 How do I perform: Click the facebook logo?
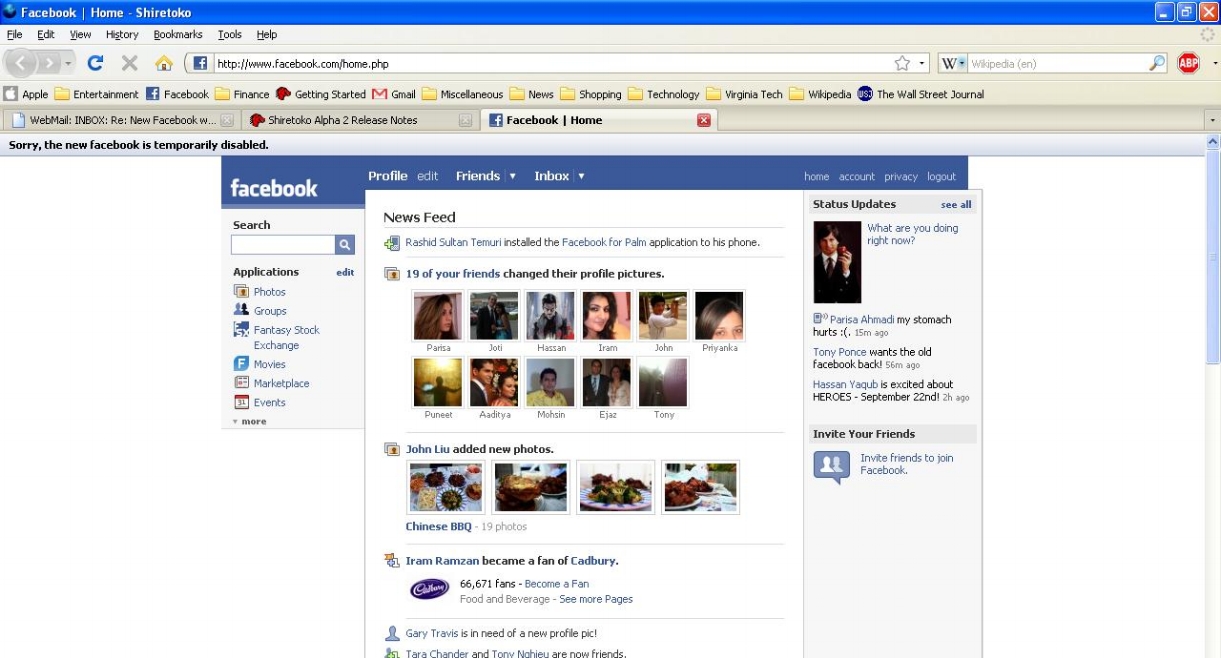click(x=273, y=188)
